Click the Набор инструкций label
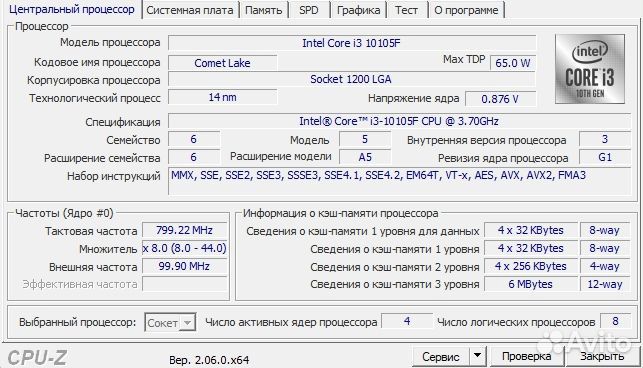Viewport: 643px width, 368px height. (x=114, y=176)
